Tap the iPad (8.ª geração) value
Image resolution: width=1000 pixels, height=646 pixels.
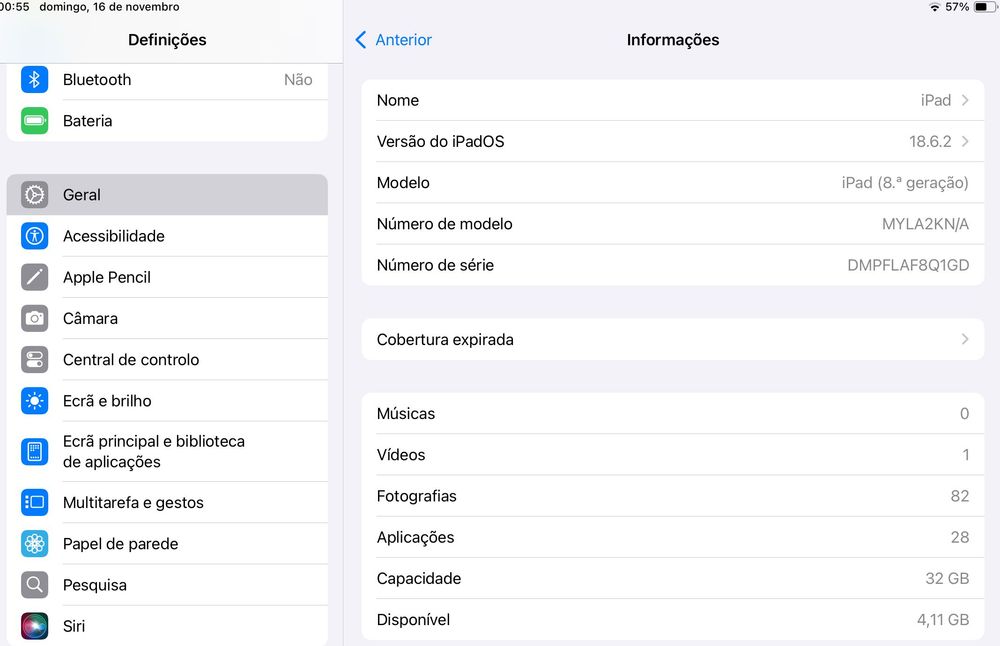905,183
